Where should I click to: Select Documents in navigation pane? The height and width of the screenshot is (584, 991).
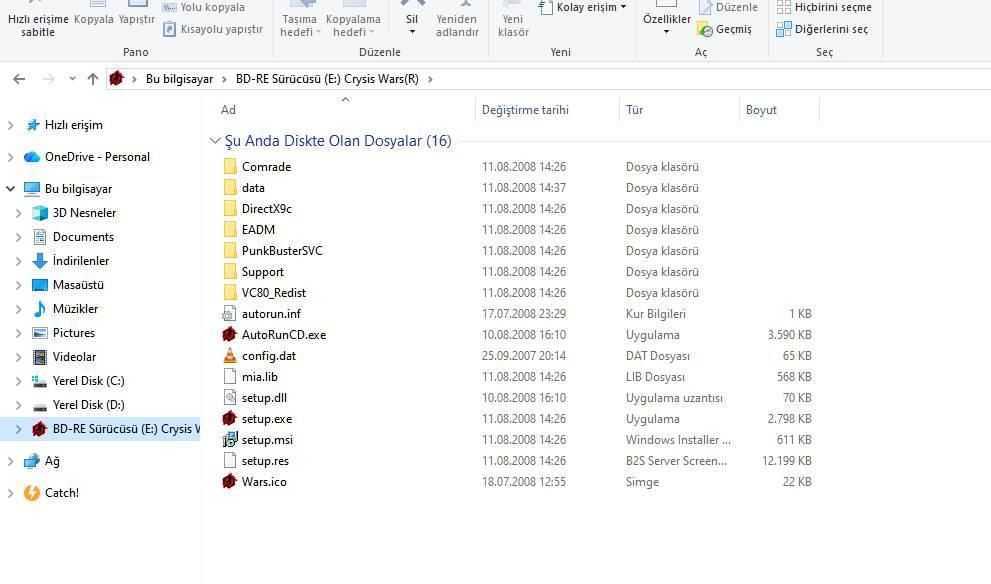pos(83,237)
